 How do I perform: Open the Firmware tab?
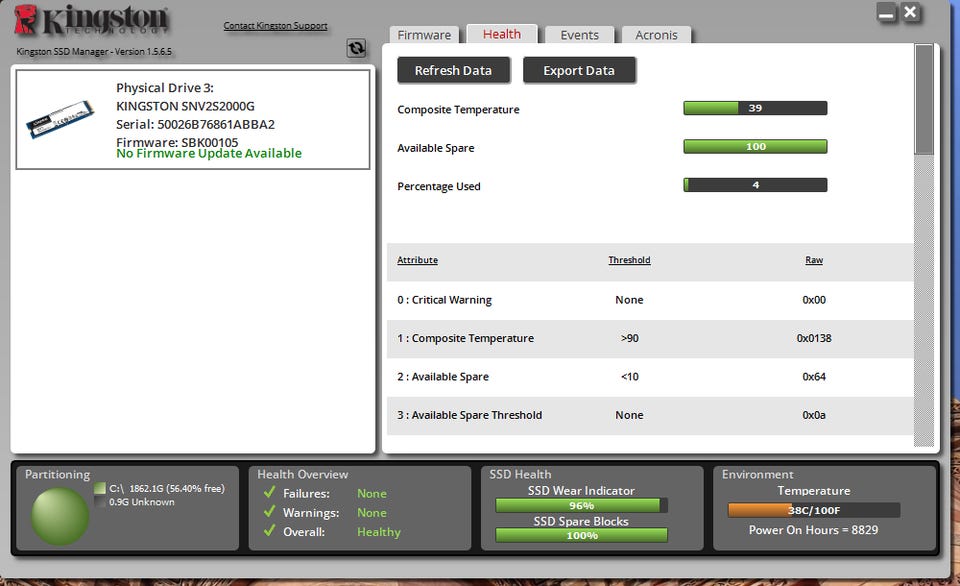coord(424,35)
